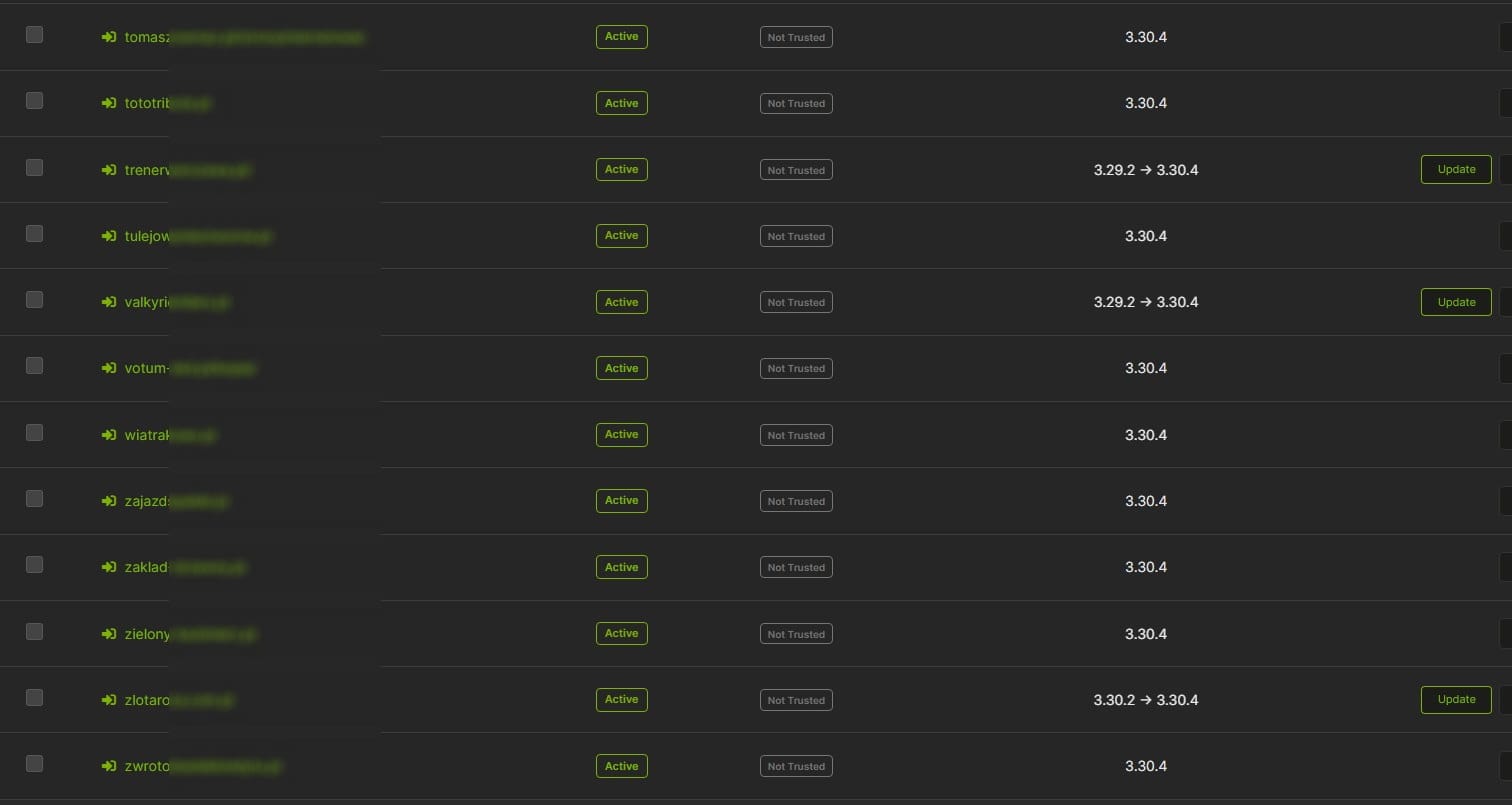Update the valkyrie site to 3.30.4

coord(1455,302)
